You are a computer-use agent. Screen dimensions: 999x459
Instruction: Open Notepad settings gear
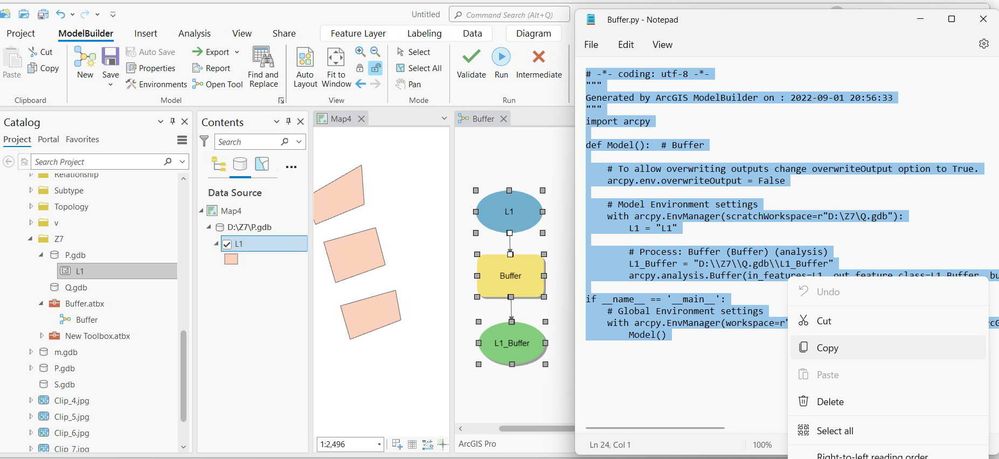983,44
